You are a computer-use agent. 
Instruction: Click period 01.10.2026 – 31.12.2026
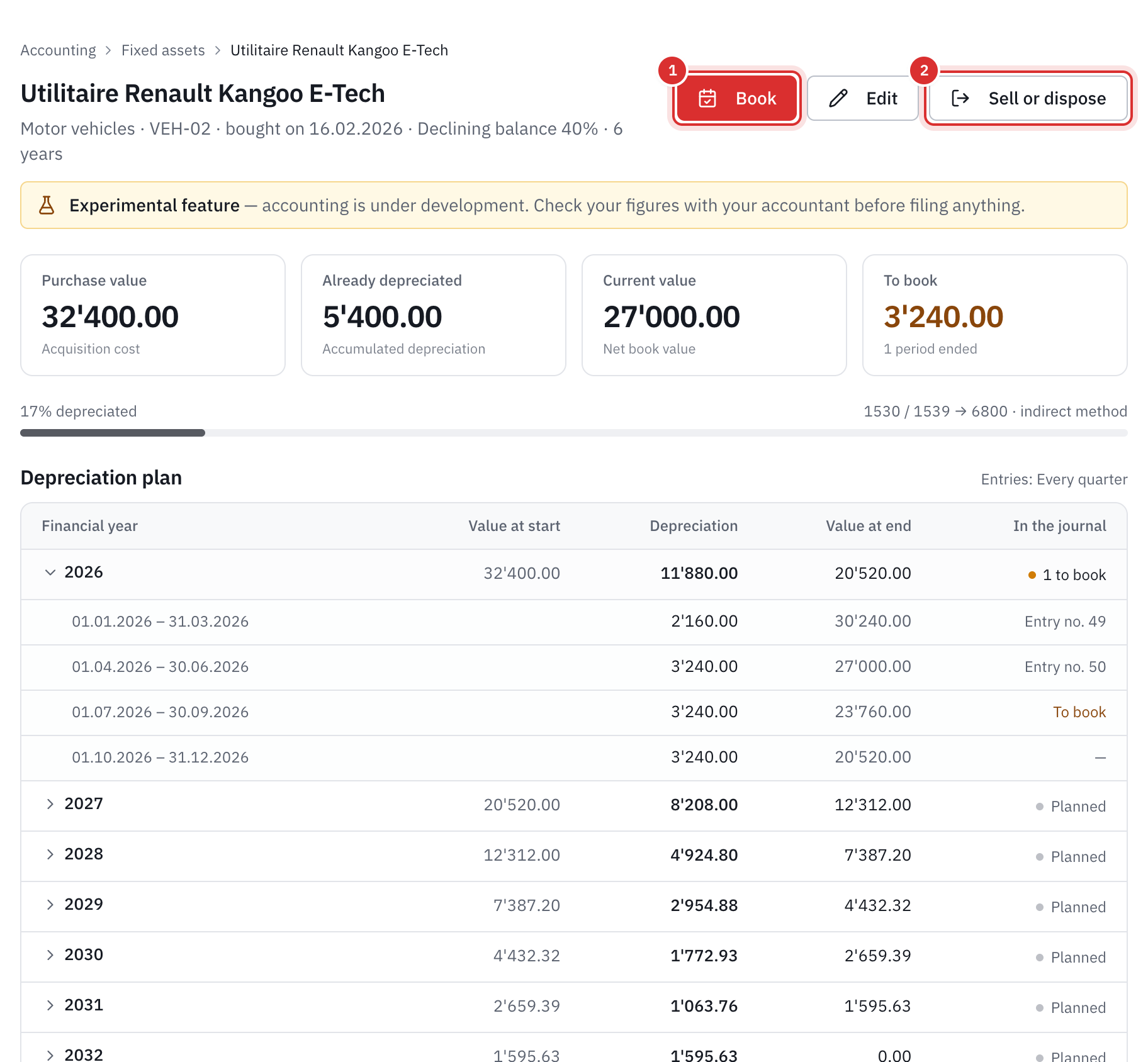160,757
